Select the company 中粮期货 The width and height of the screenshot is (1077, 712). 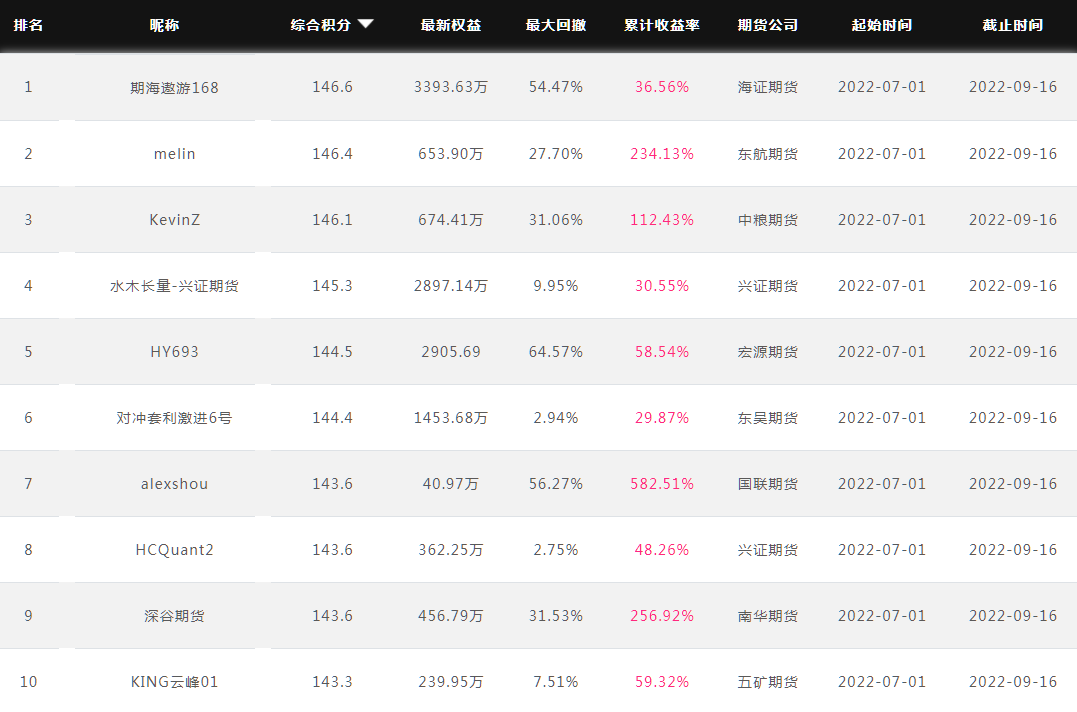pyautogui.click(x=768, y=220)
